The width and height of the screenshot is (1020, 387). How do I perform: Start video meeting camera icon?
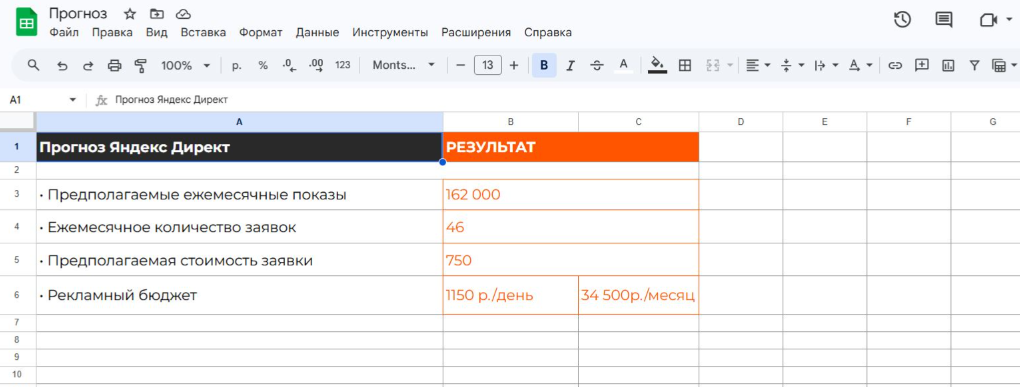pos(988,20)
